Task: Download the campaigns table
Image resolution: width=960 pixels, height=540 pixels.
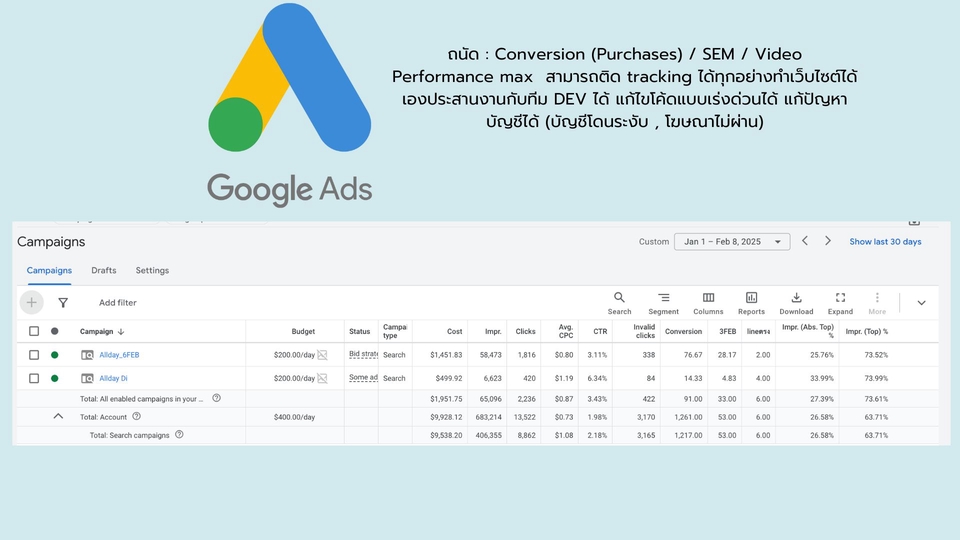Action: click(x=796, y=303)
